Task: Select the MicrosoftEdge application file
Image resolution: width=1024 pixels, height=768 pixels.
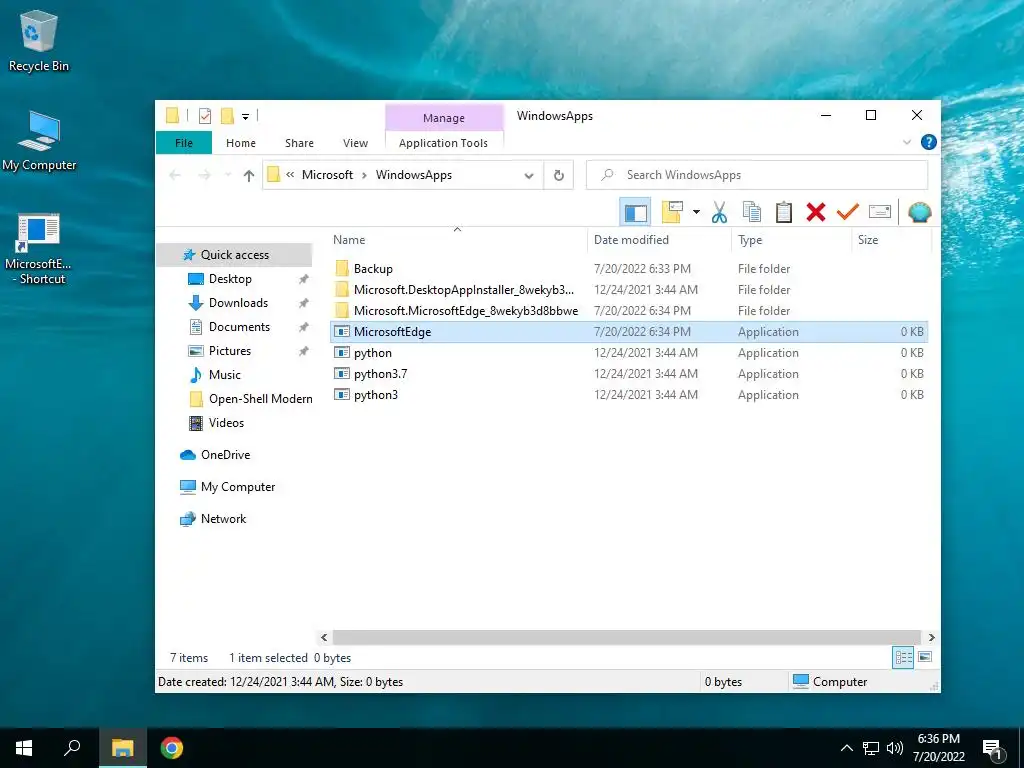Action: 629,332
